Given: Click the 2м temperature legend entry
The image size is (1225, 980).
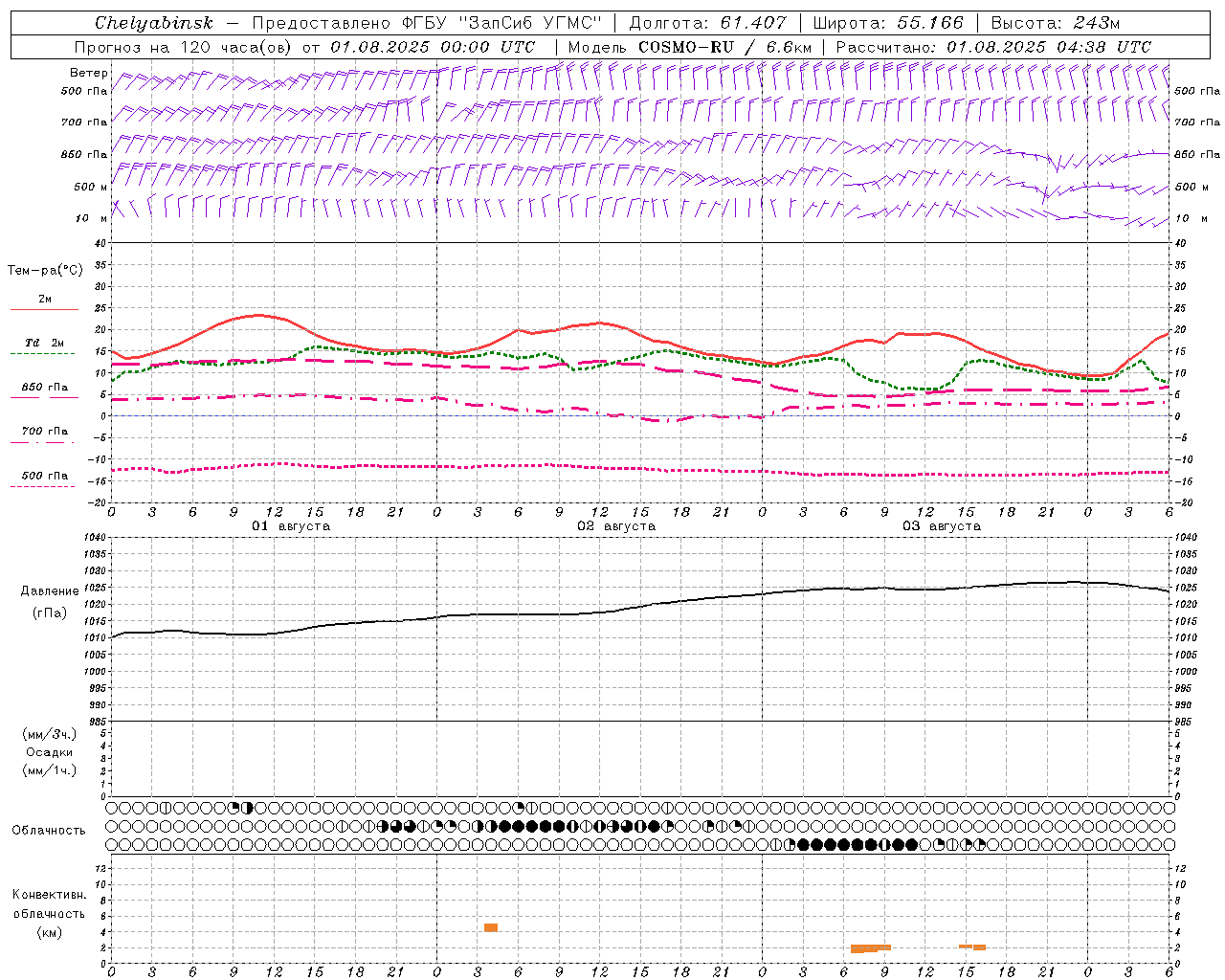Looking at the screenshot, I should point(45,300).
